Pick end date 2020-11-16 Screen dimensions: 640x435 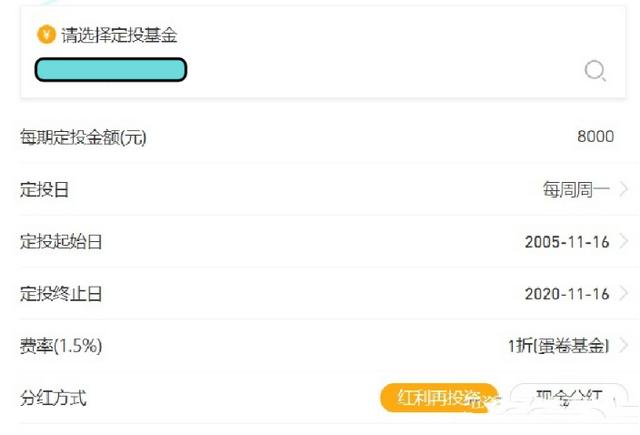pos(567,294)
